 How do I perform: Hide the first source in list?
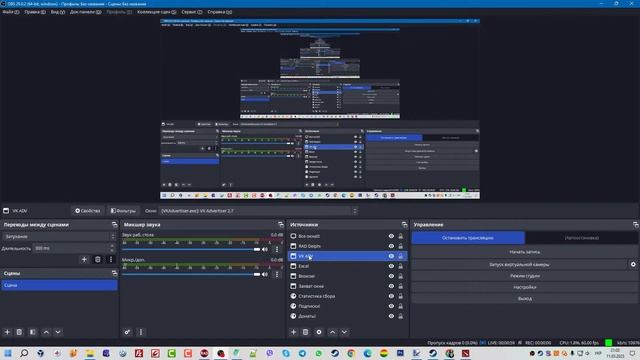[391, 236]
